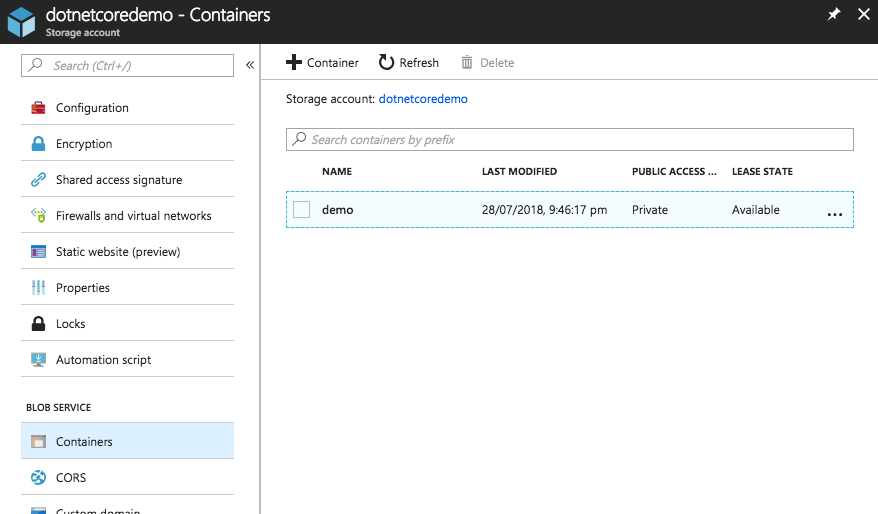Click the Firewalls and virtual networks icon

tap(38, 215)
